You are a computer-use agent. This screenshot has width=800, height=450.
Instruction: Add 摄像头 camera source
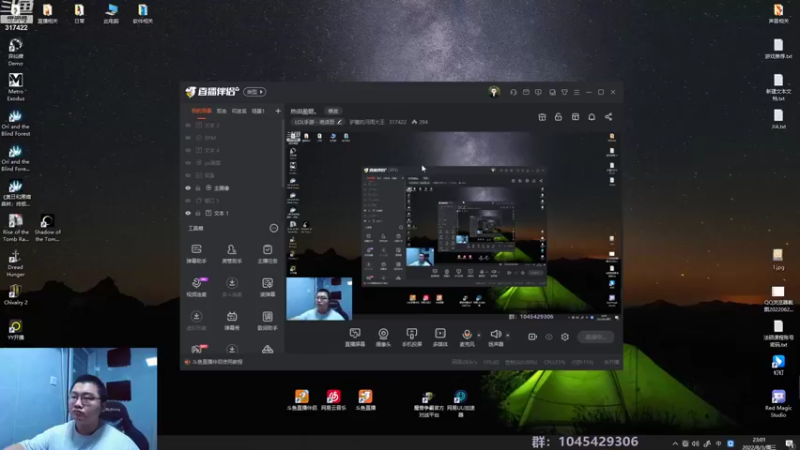(383, 337)
